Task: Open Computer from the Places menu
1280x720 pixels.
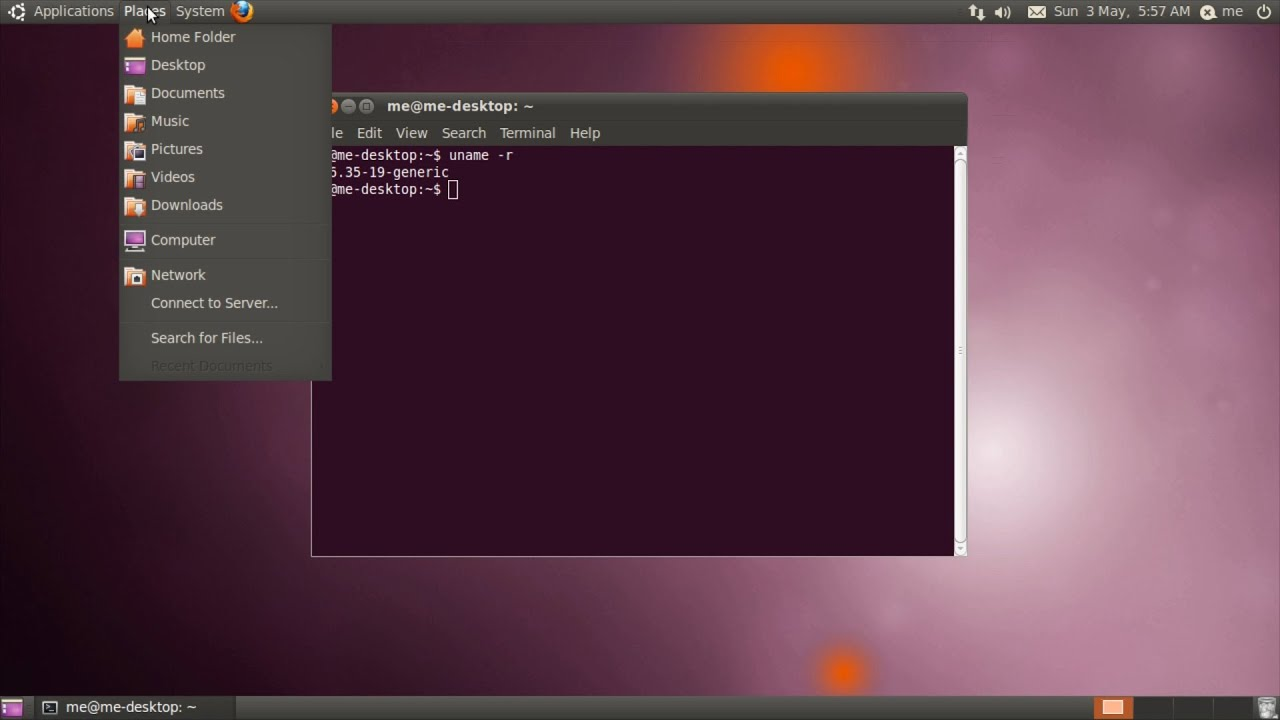Action: 225,240
